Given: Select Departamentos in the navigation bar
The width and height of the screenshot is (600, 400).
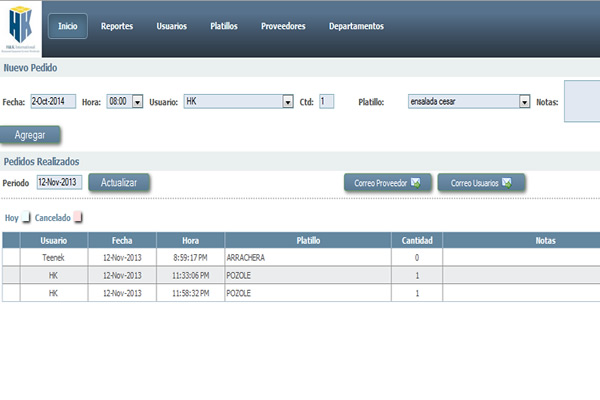Looking at the screenshot, I should (356, 26).
